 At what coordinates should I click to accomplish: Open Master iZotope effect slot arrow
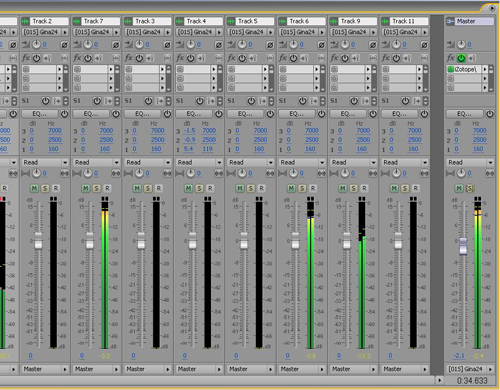(x=485, y=69)
